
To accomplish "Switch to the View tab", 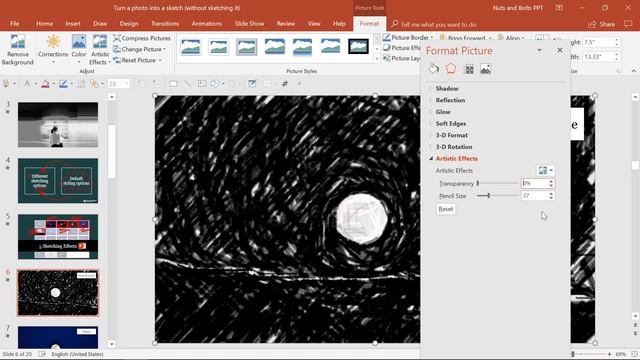I will point(314,24).
